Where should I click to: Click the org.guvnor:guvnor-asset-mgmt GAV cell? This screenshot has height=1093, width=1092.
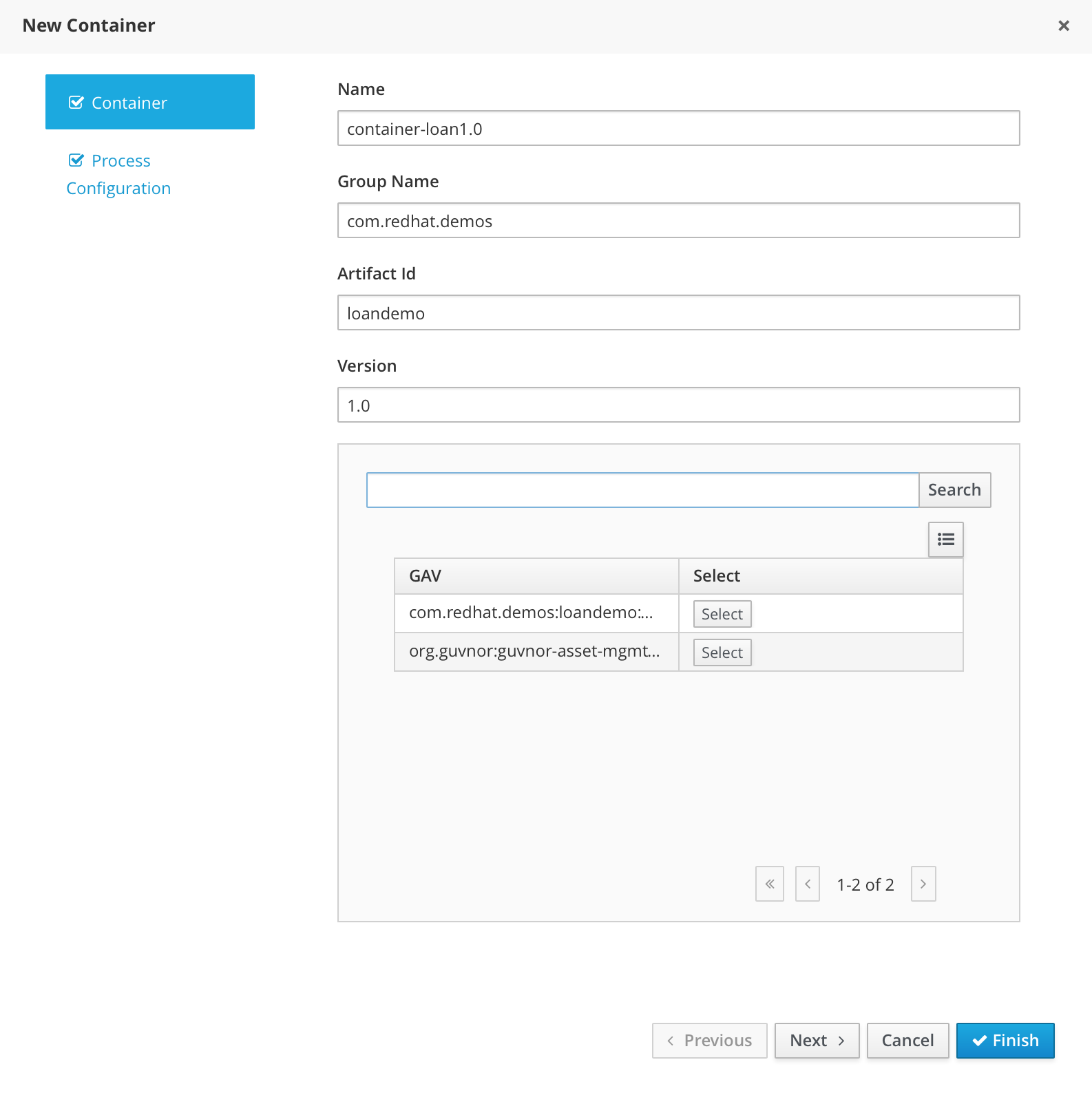(x=536, y=652)
